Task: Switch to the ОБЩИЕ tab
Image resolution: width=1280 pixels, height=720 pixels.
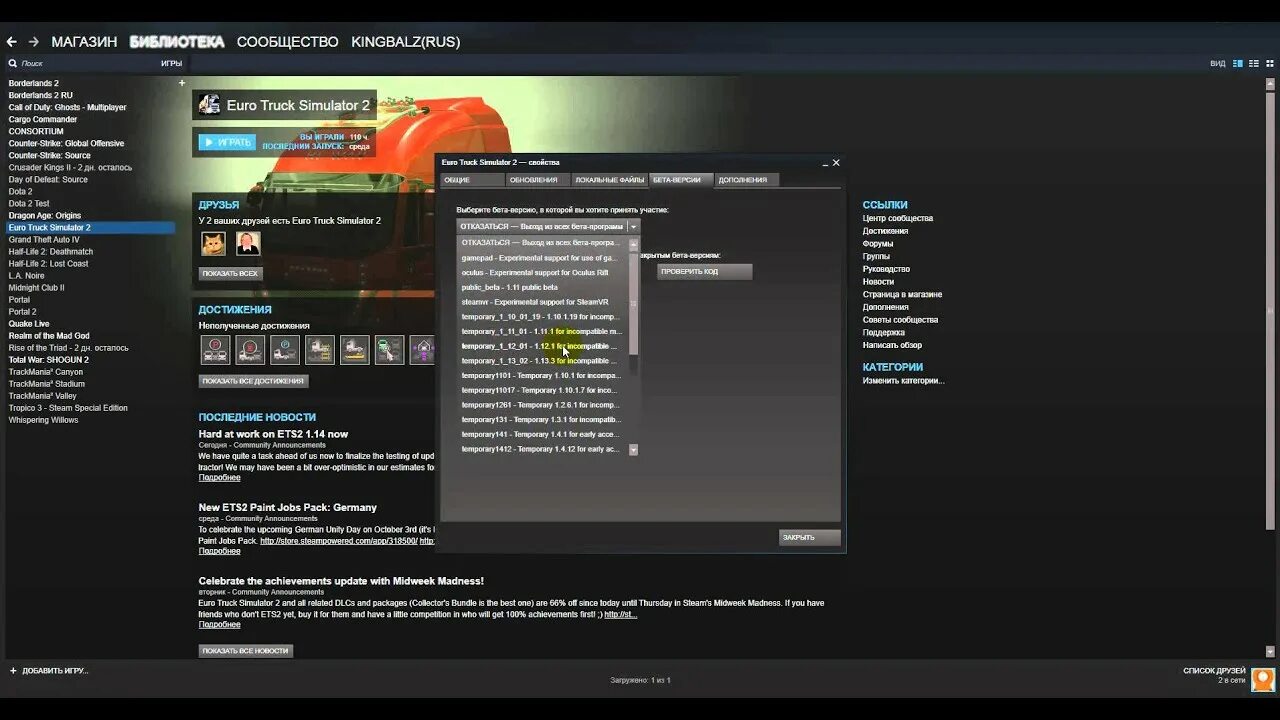Action: [472, 180]
